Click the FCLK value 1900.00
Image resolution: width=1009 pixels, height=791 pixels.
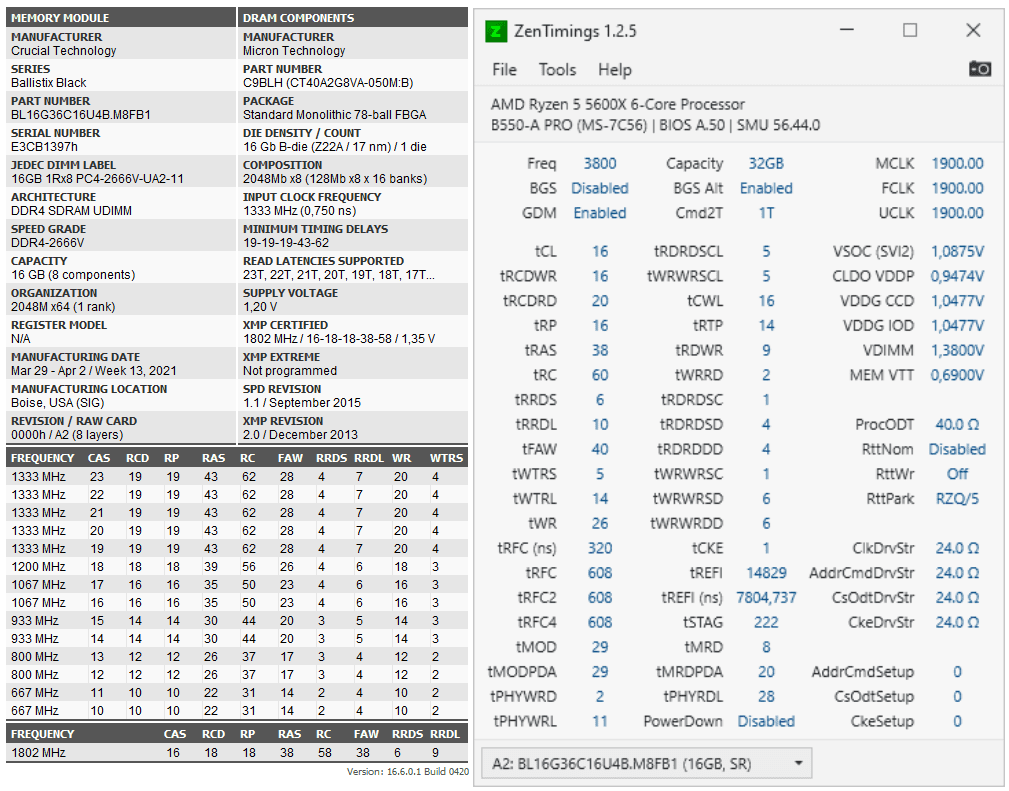(958, 188)
